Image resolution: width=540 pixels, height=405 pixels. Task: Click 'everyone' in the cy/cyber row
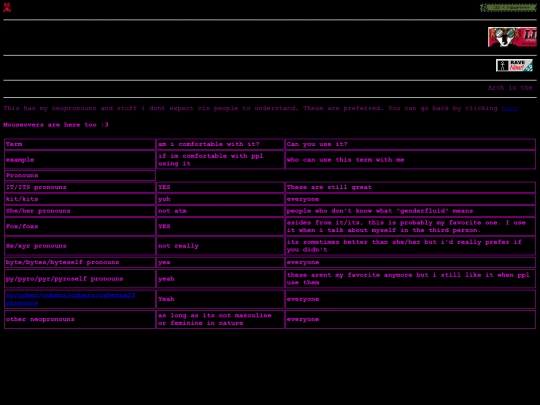pyautogui.click(x=411, y=299)
